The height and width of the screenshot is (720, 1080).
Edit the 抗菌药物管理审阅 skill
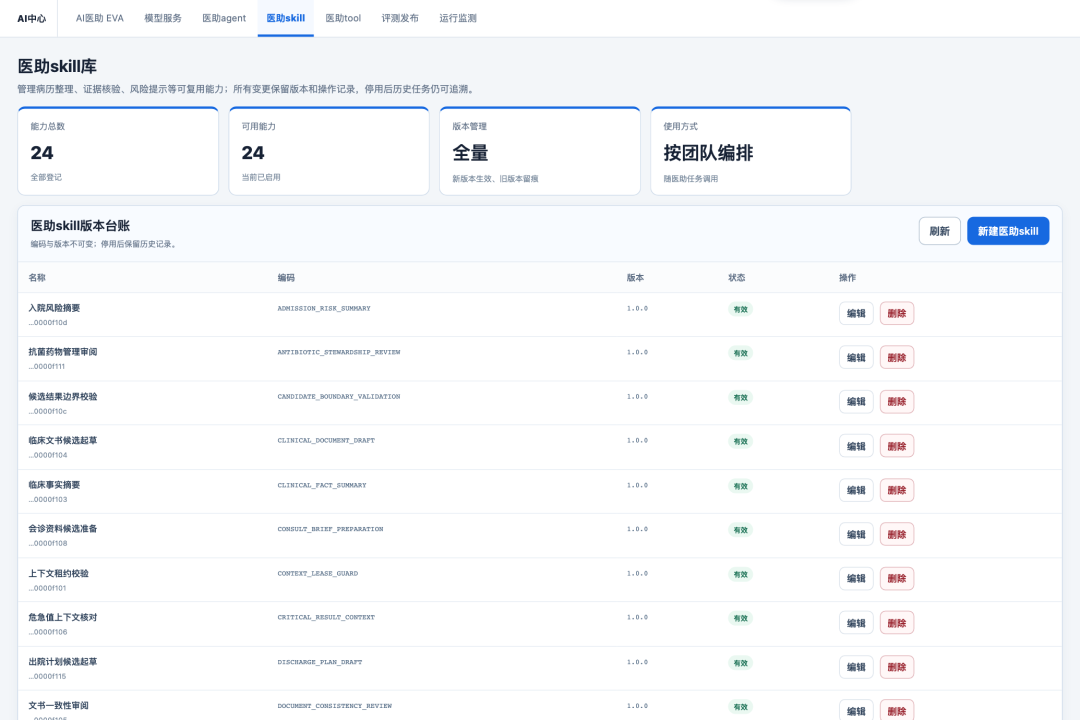coord(856,358)
